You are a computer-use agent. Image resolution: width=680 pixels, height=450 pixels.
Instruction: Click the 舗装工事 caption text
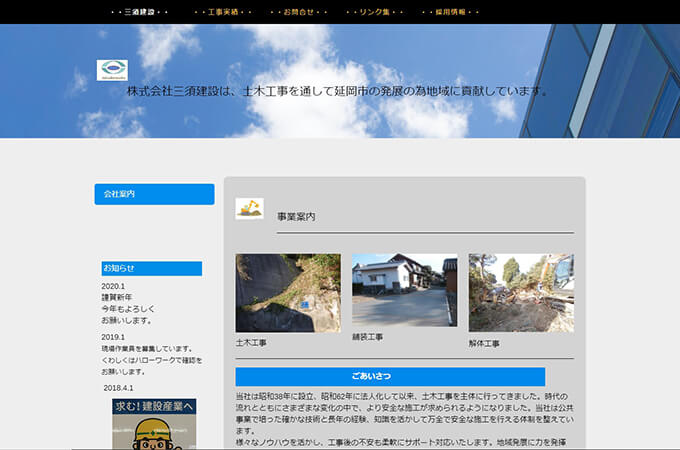point(368,337)
